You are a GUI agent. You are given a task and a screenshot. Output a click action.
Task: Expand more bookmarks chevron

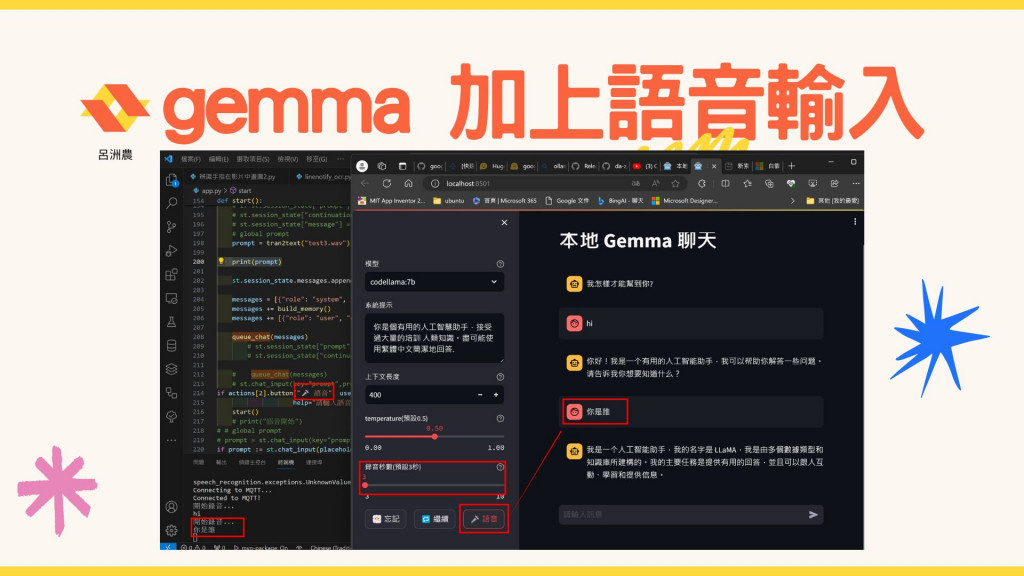coord(793,200)
